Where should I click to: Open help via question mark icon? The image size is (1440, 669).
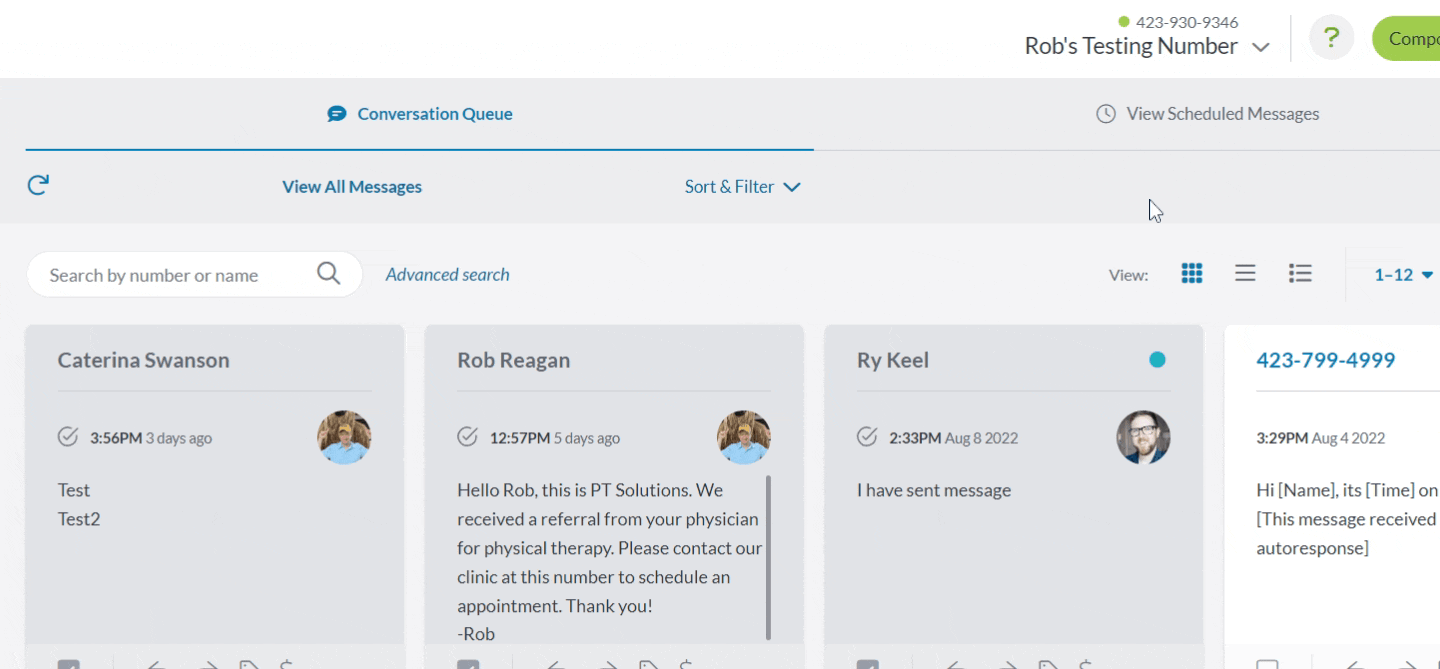click(x=1331, y=38)
